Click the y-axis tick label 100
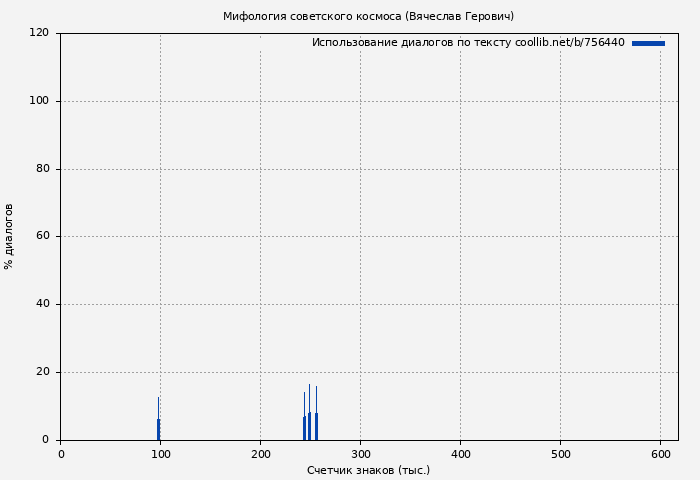Viewport: 700px width, 480px height. click(39, 101)
